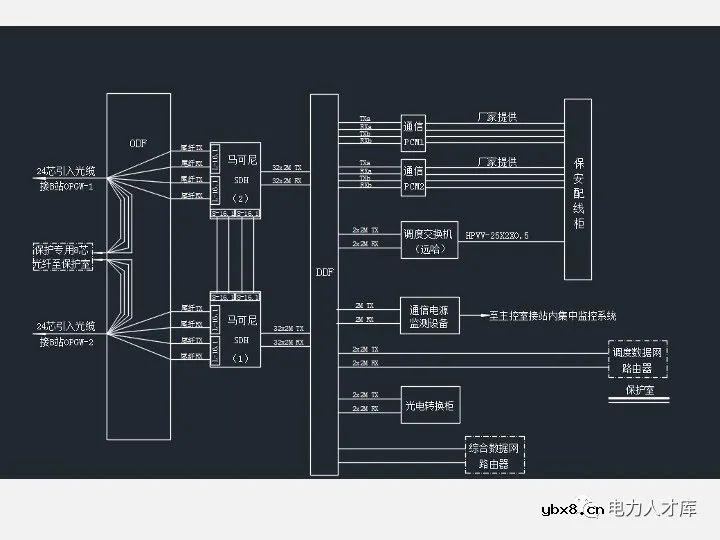Select the dashed 综合数据网路由器 box
This screenshot has width=720, height=540.
(x=495, y=455)
